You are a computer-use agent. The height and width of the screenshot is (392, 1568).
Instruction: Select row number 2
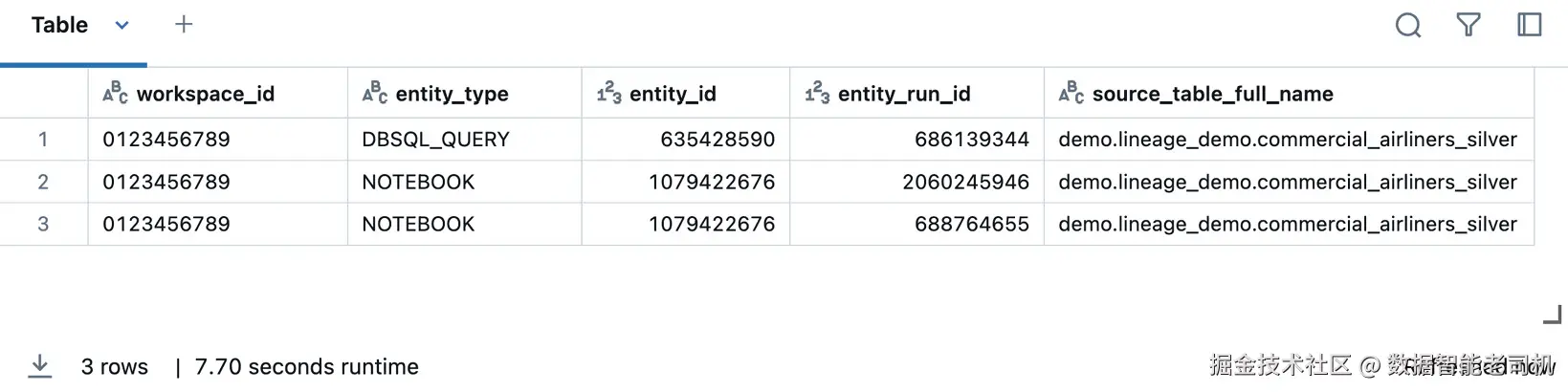(43, 182)
